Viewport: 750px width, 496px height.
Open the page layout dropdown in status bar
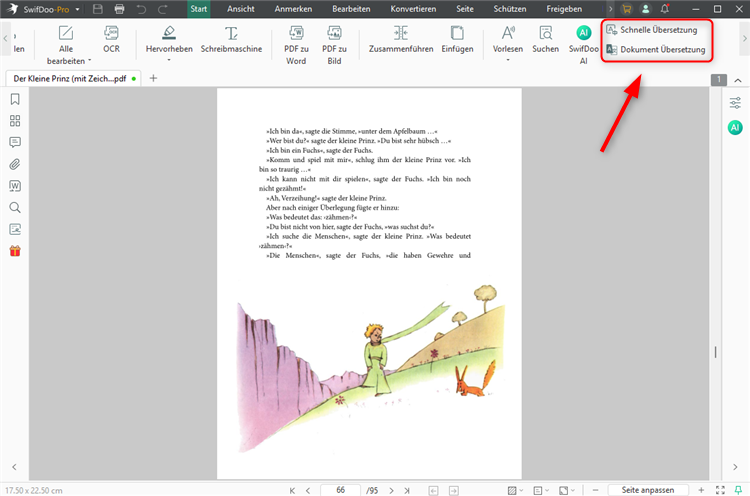tap(541, 490)
